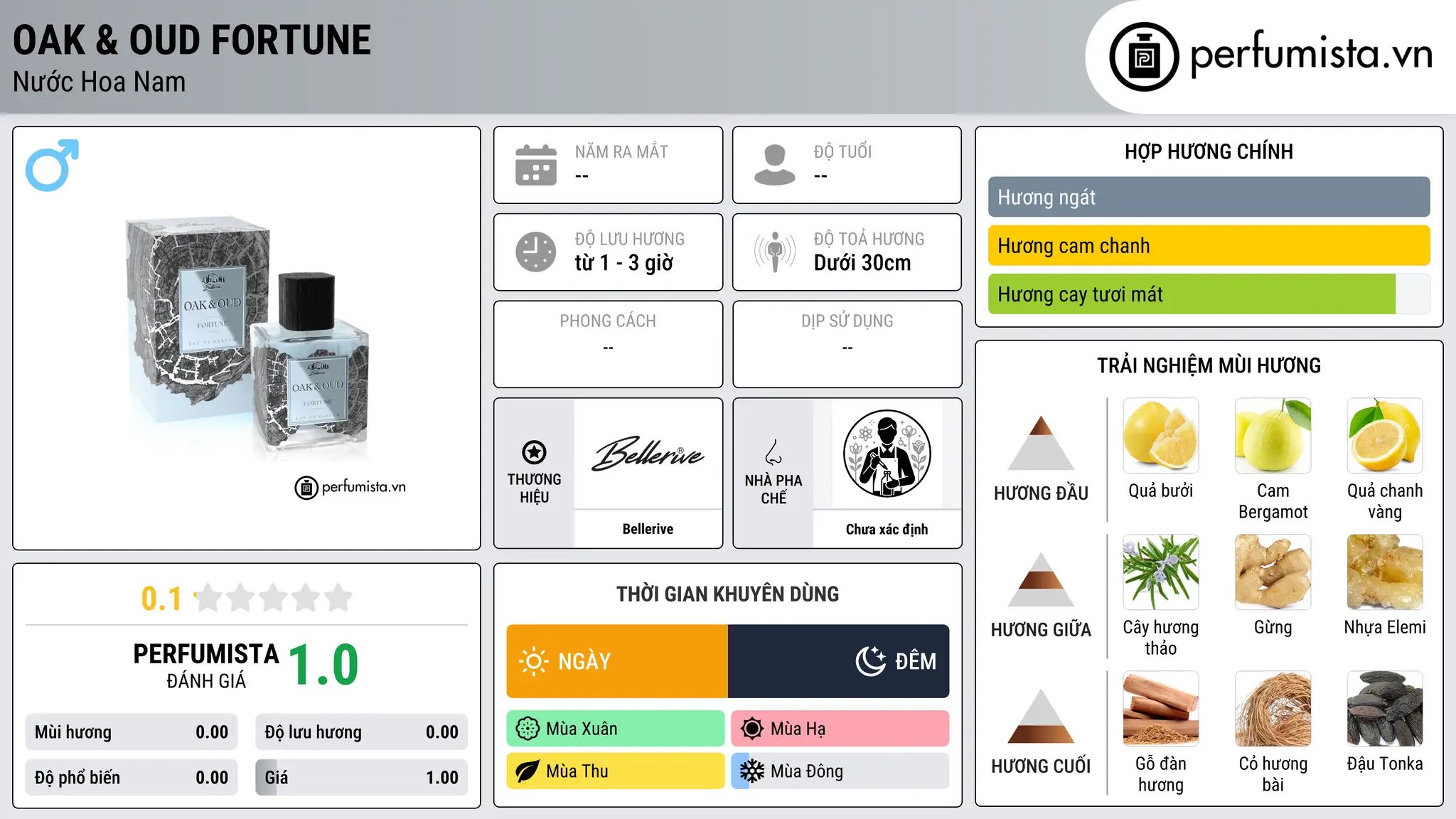Viewport: 1456px width, 819px height.
Task: Click the Bellerive brand logo
Action: (648, 454)
